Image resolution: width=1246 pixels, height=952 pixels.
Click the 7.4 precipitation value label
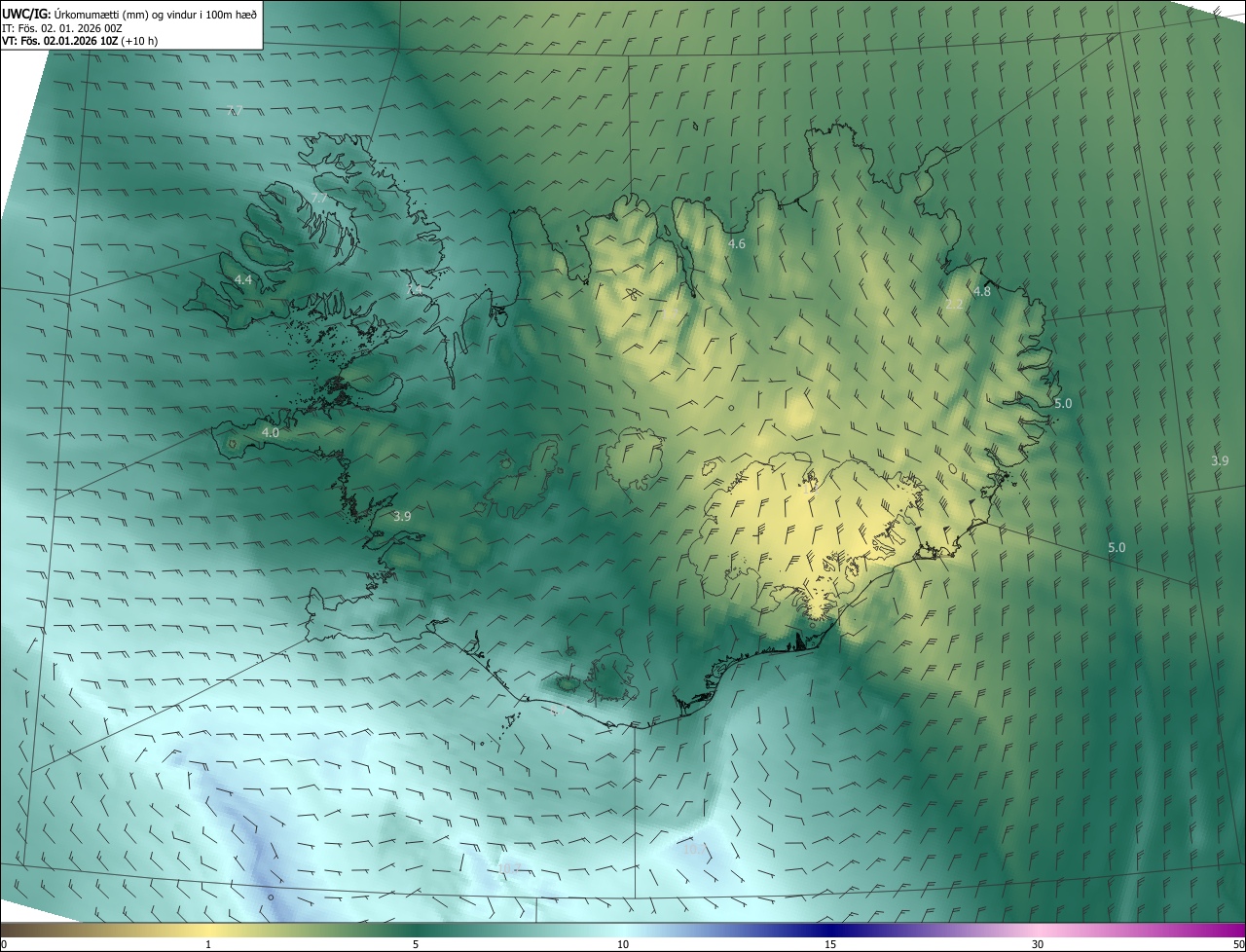click(x=415, y=290)
